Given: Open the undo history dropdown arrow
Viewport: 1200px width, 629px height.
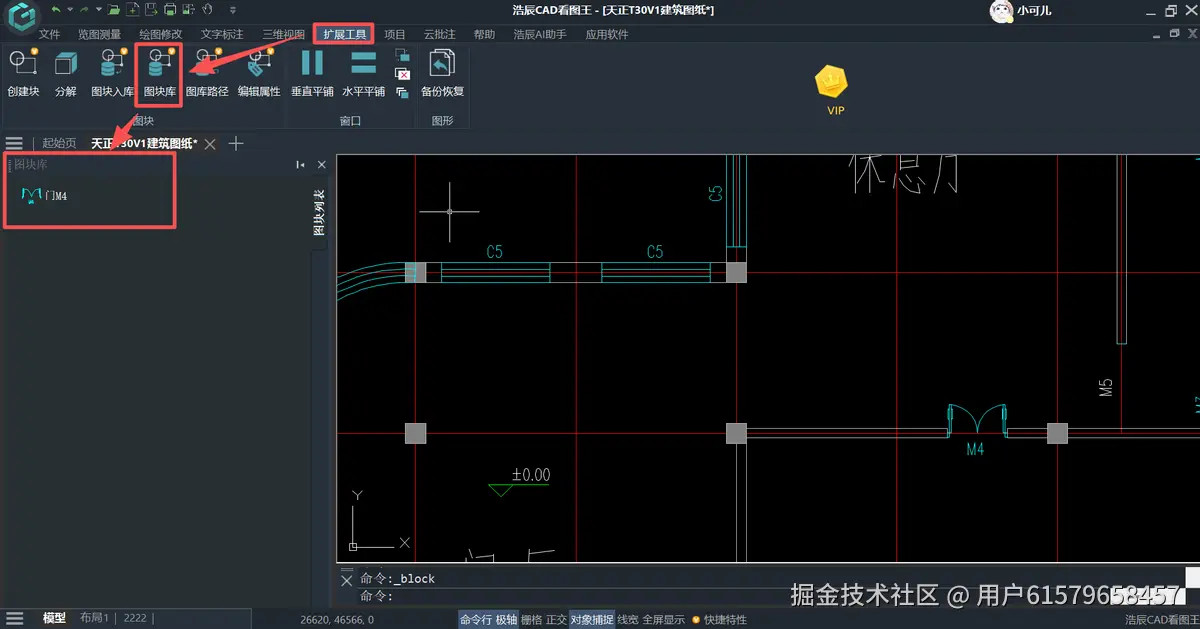Looking at the screenshot, I should coord(70,10).
